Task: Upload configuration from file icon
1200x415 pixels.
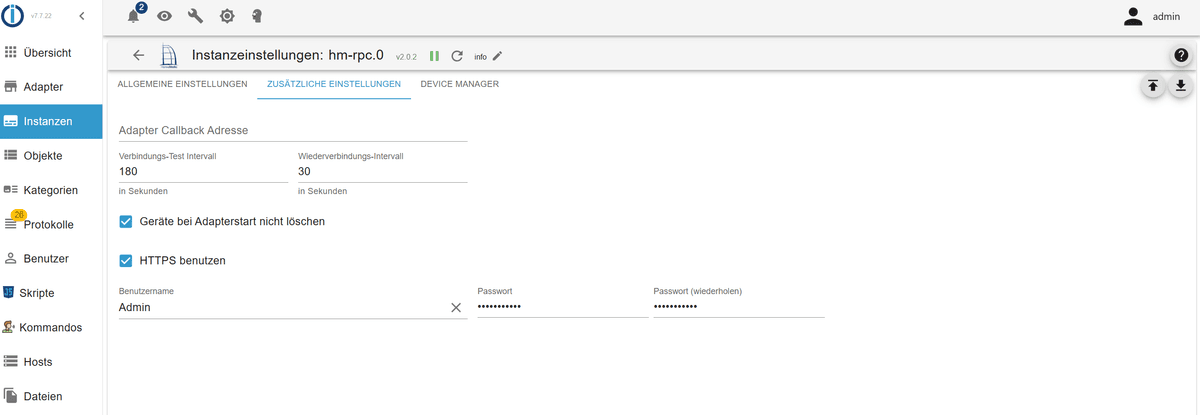Action: tap(1153, 86)
